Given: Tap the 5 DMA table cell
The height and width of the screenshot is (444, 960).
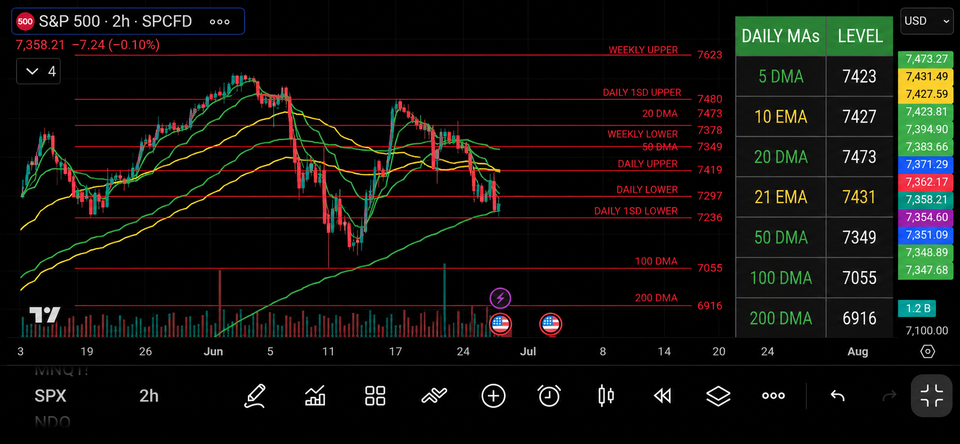Looking at the screenshot, I should [x=781, y=77].
